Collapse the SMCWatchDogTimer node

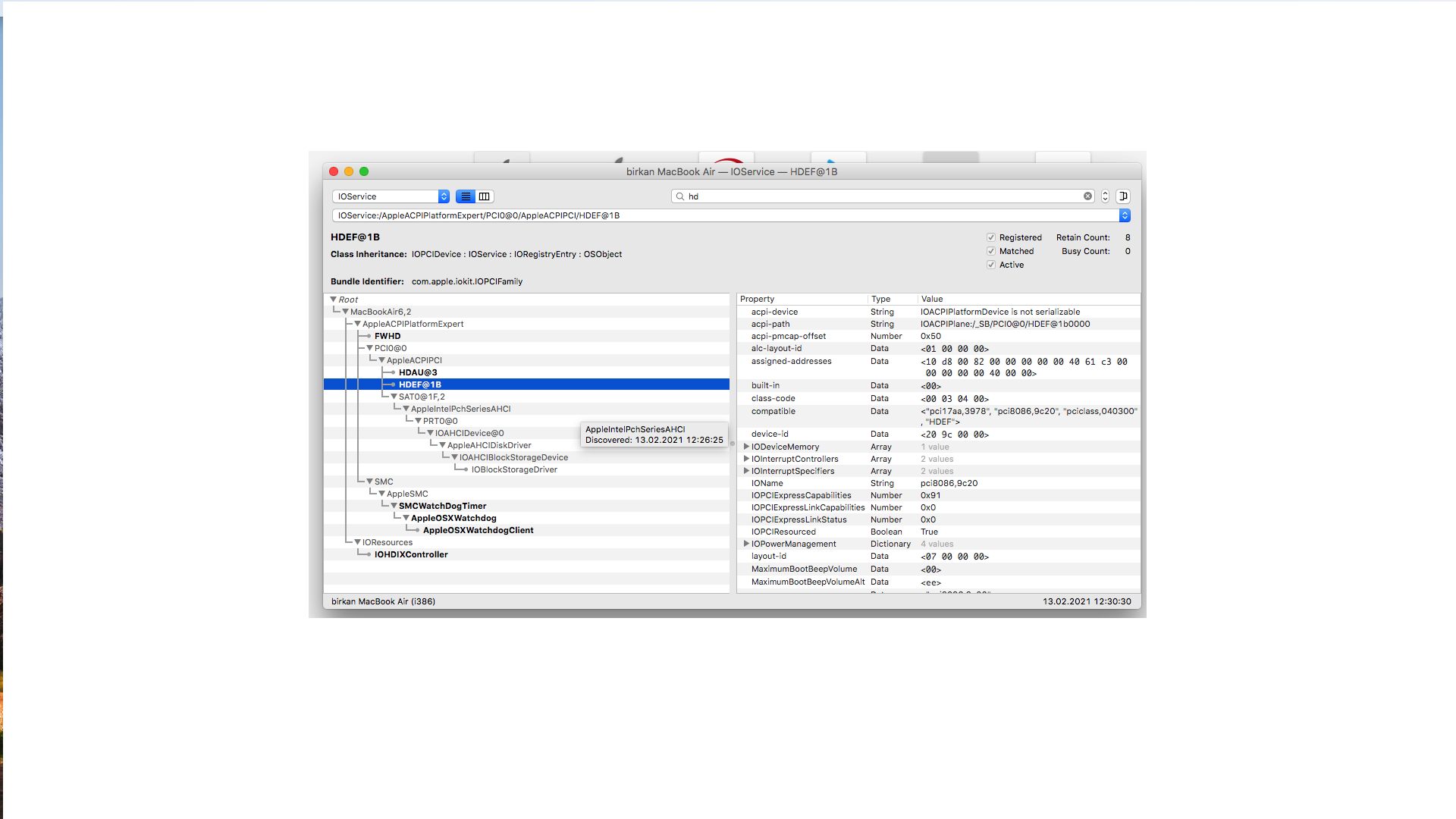(394, 506)
